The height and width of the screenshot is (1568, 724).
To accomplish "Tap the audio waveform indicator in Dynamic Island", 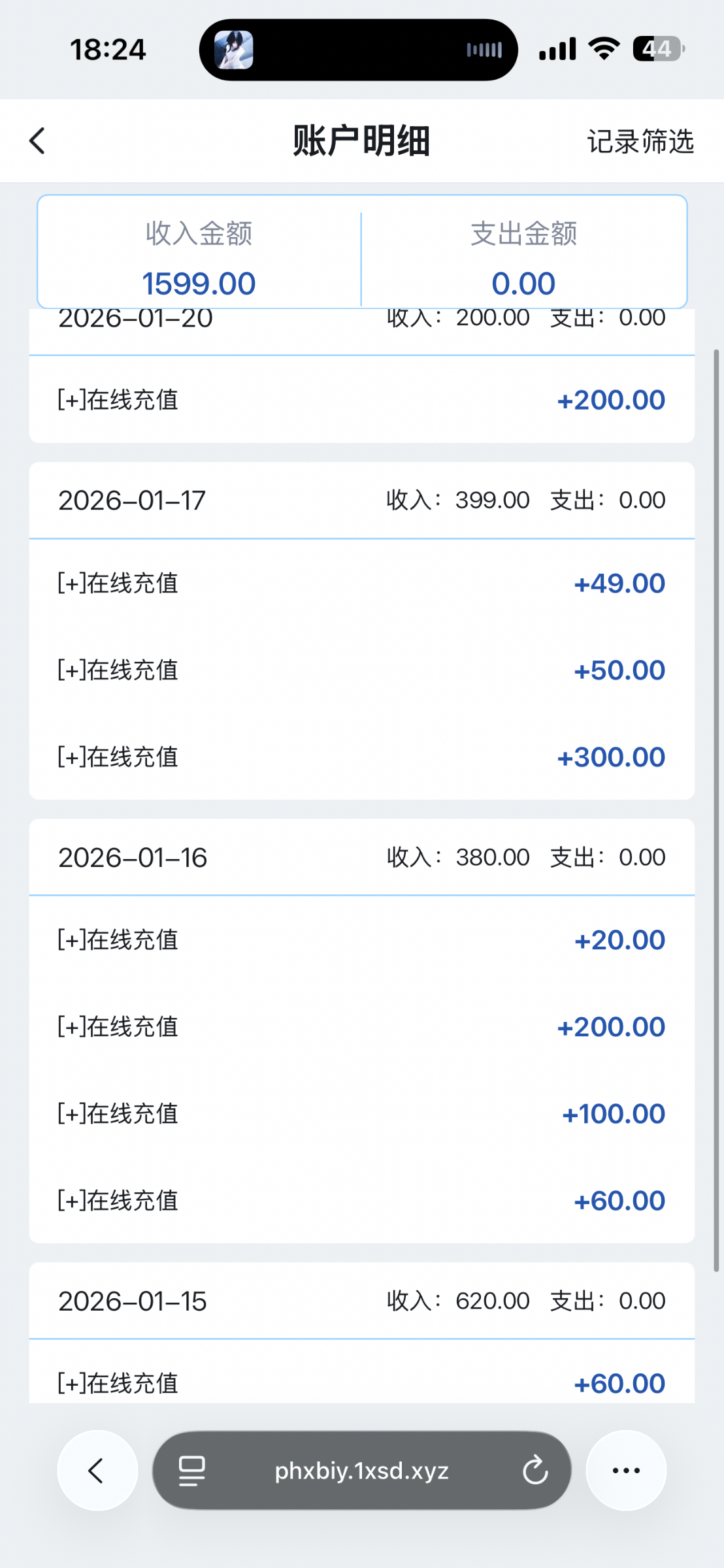I will 484,50.
